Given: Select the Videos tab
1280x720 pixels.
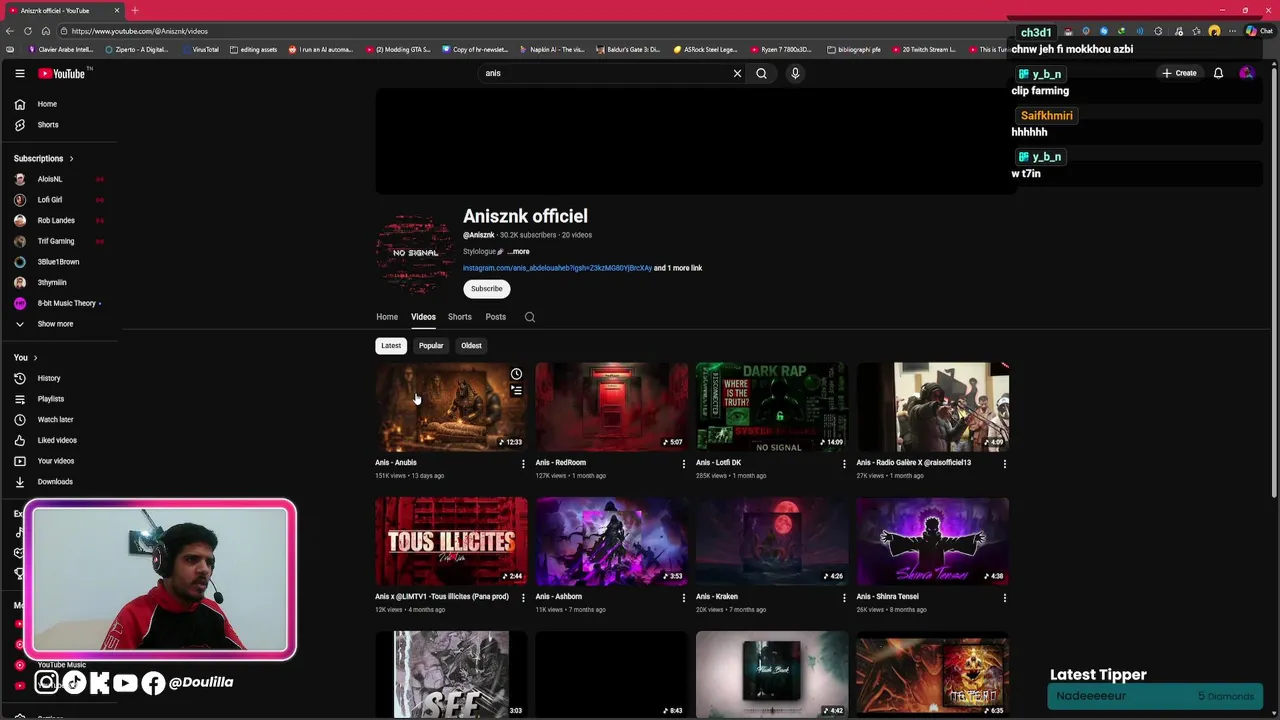Looking at the screenshot, I should [x=423, y=317].
